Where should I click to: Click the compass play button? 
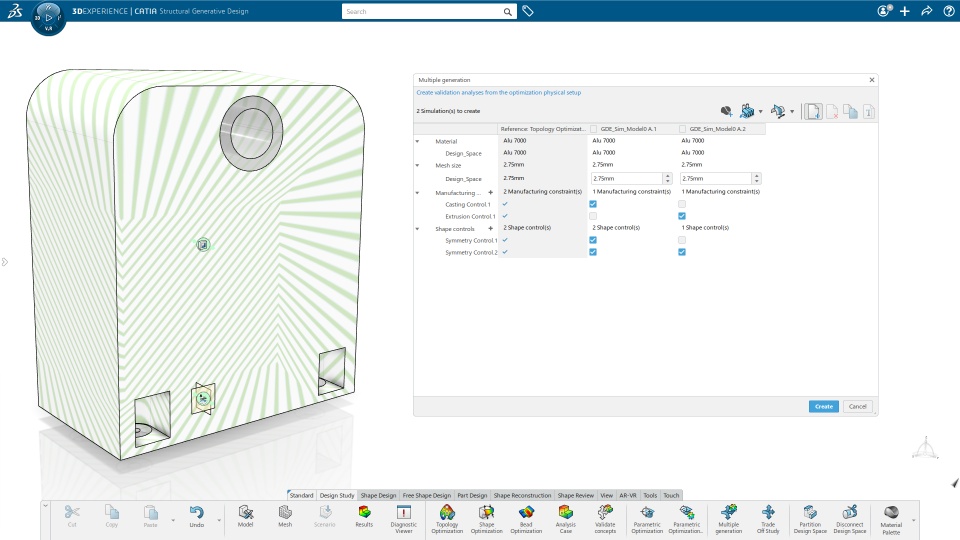click(x=49, y=18)
